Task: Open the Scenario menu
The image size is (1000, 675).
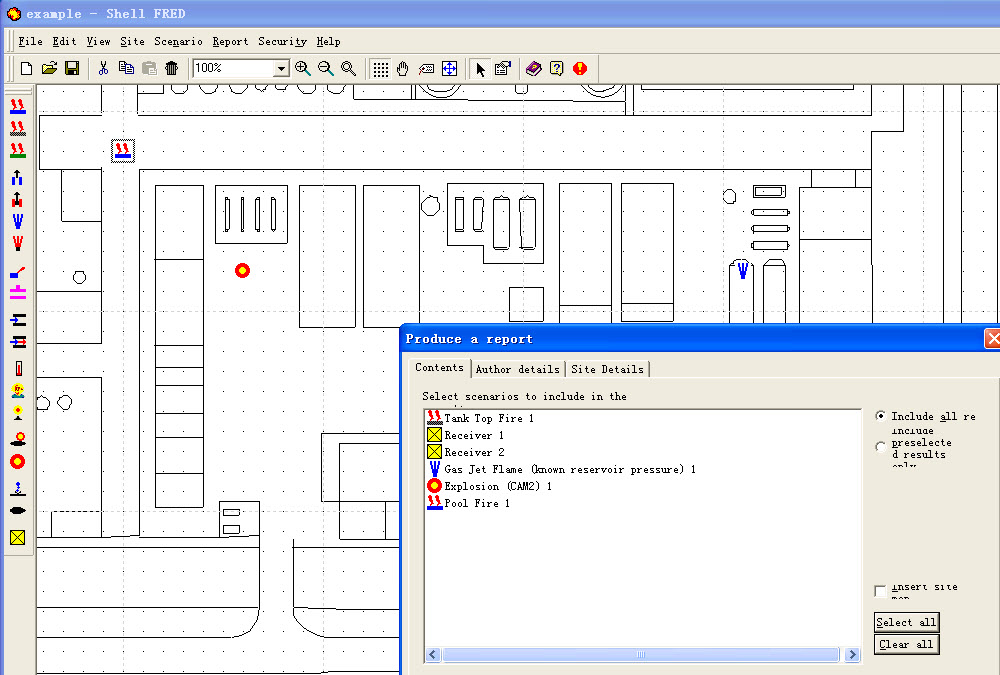Action: coord(178,41)
